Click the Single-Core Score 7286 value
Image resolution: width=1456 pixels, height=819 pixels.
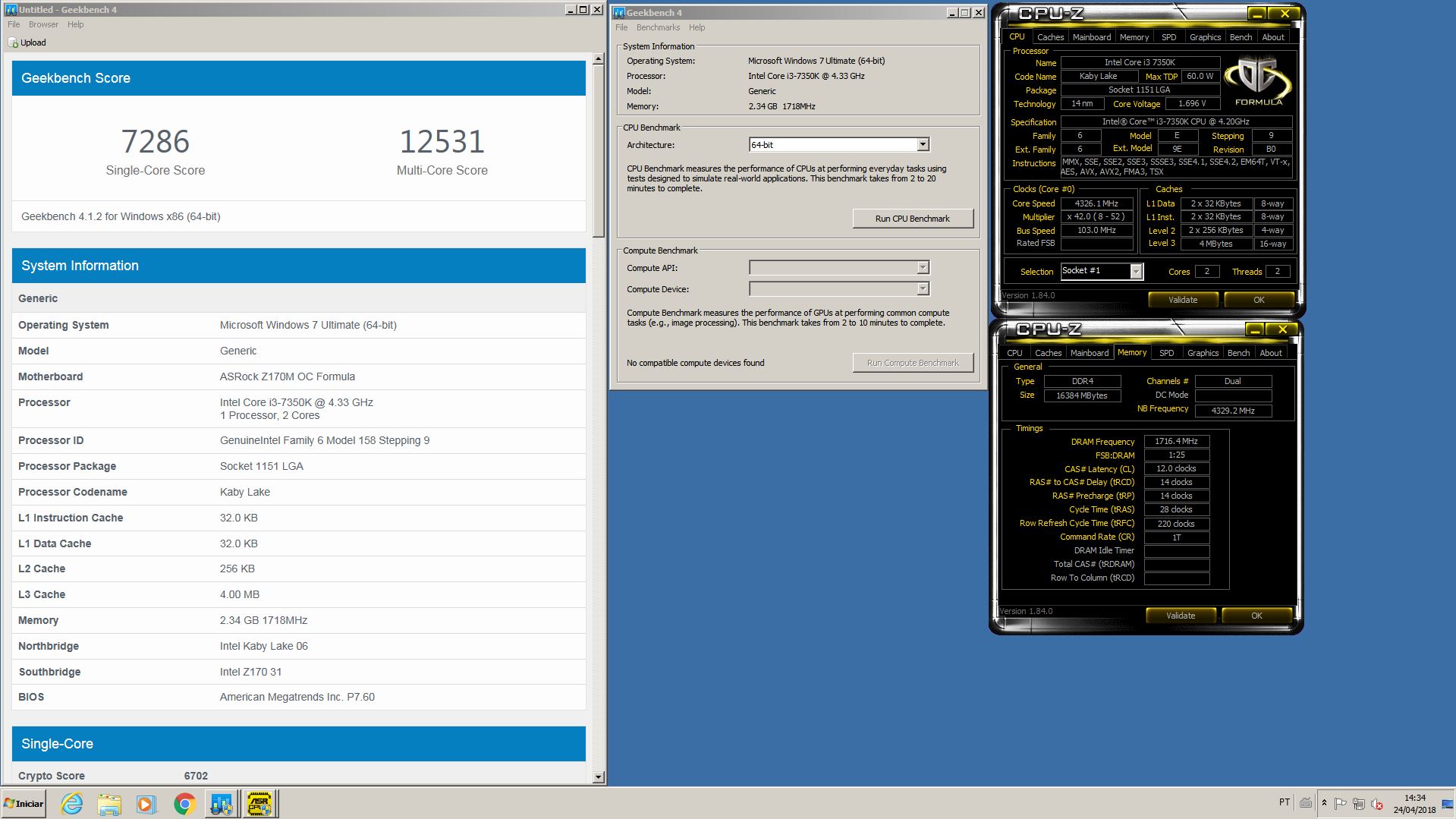coord(155,142)
